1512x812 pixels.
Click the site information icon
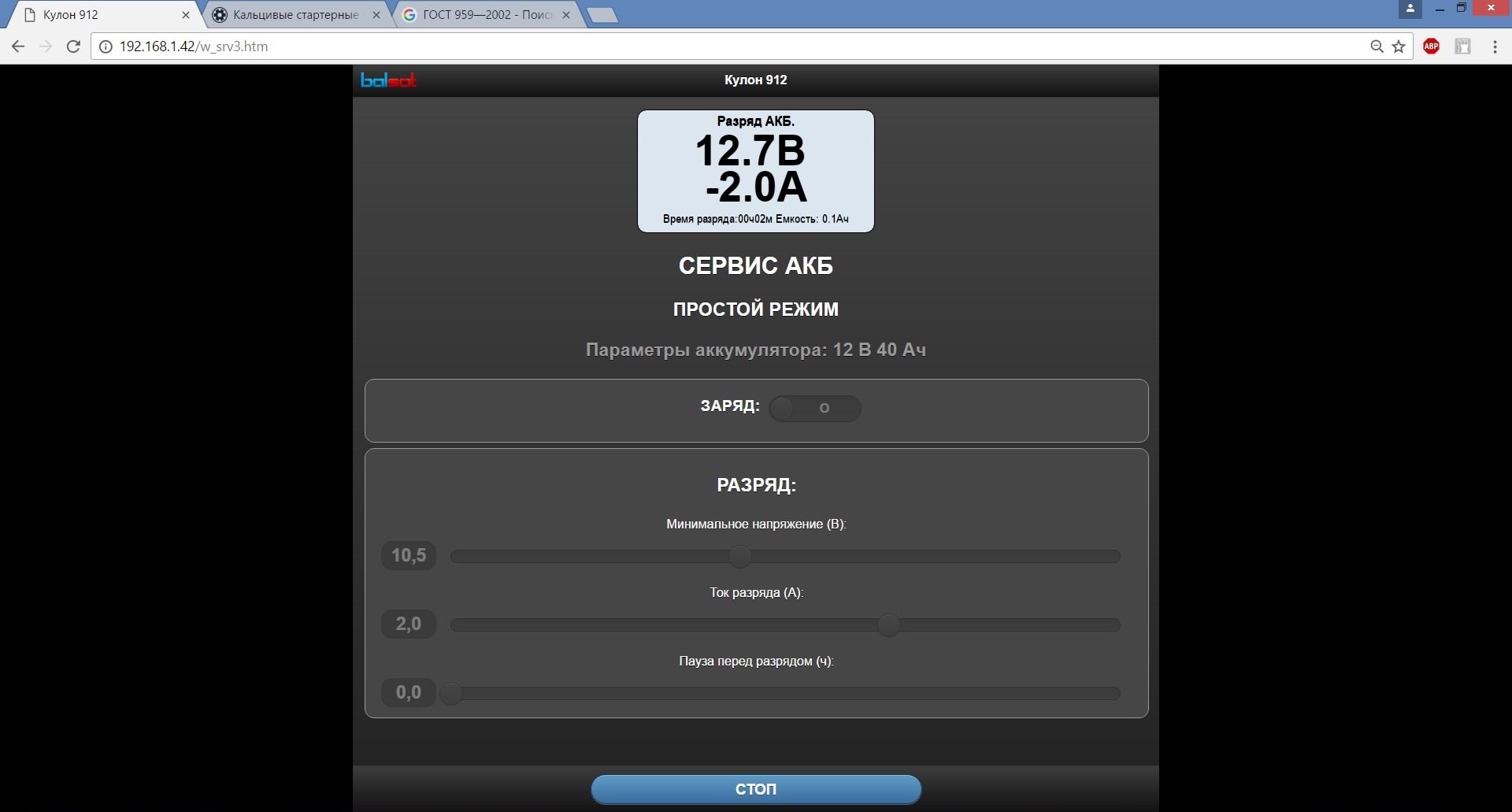click(x=106, y=46)
